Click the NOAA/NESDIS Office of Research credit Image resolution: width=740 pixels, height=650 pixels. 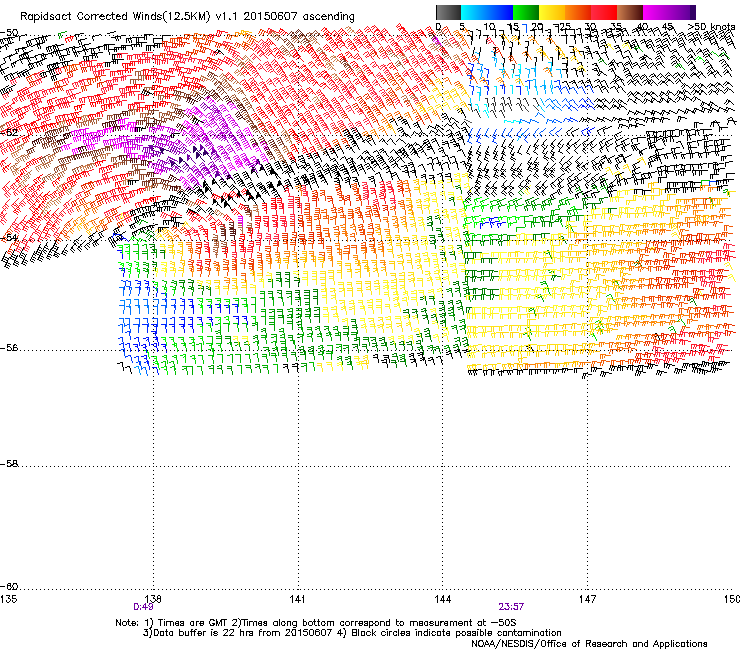click(589, 644)
